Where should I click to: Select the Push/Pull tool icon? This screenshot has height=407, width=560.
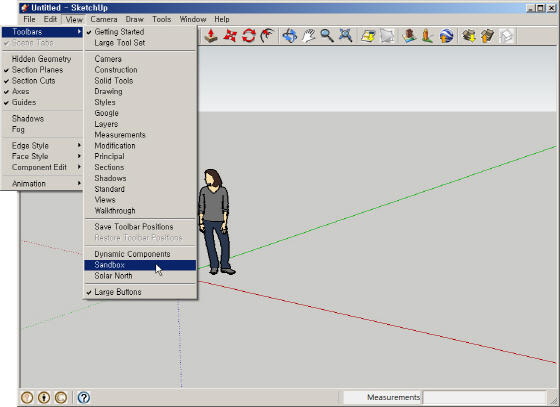click(211, 36)
